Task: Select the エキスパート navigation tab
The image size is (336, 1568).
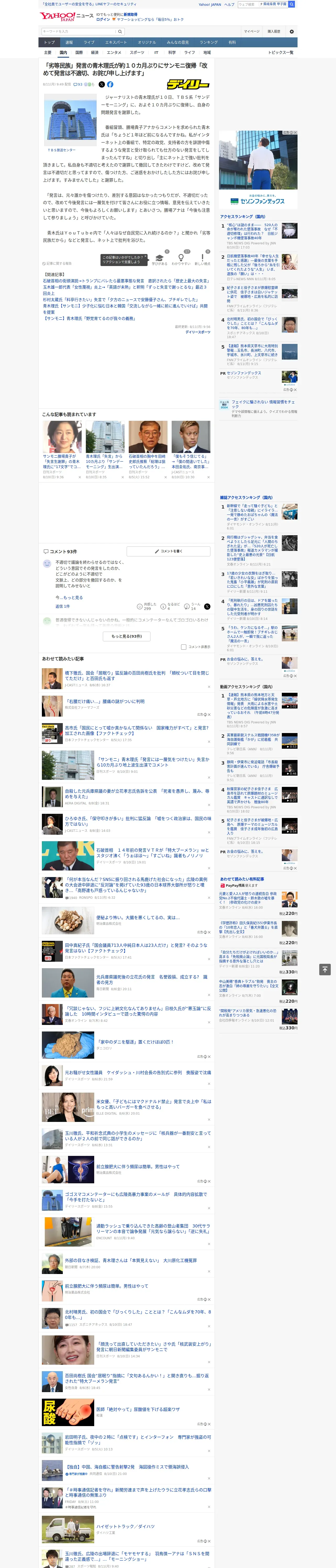Action: pos(116,43)
